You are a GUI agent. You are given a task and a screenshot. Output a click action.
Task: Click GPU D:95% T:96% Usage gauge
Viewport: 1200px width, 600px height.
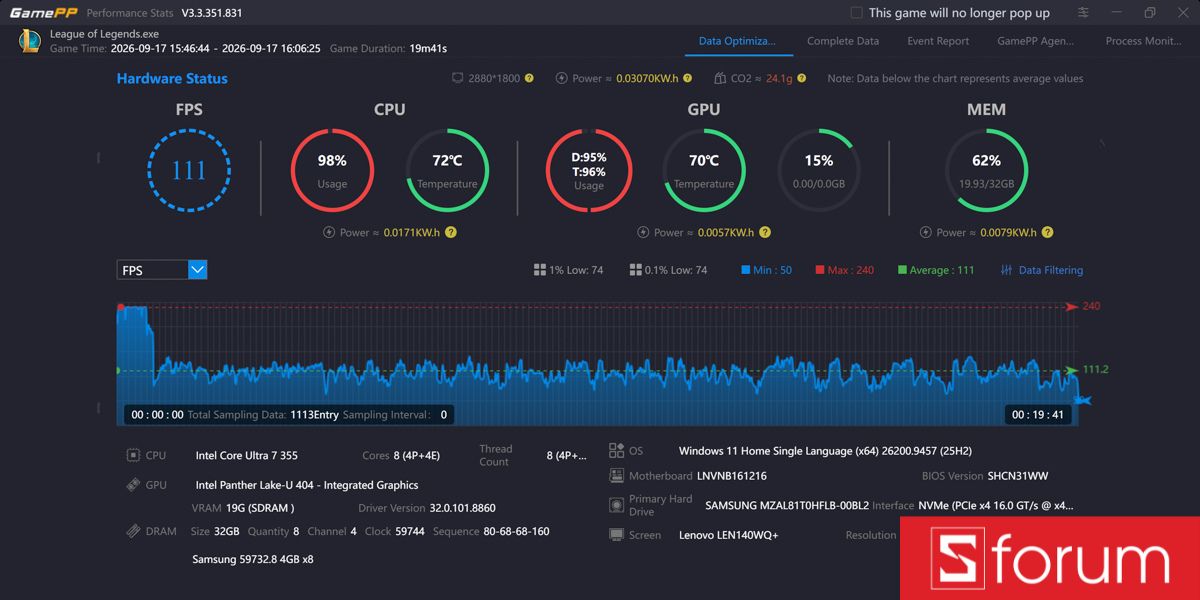[x=588, y=170]
